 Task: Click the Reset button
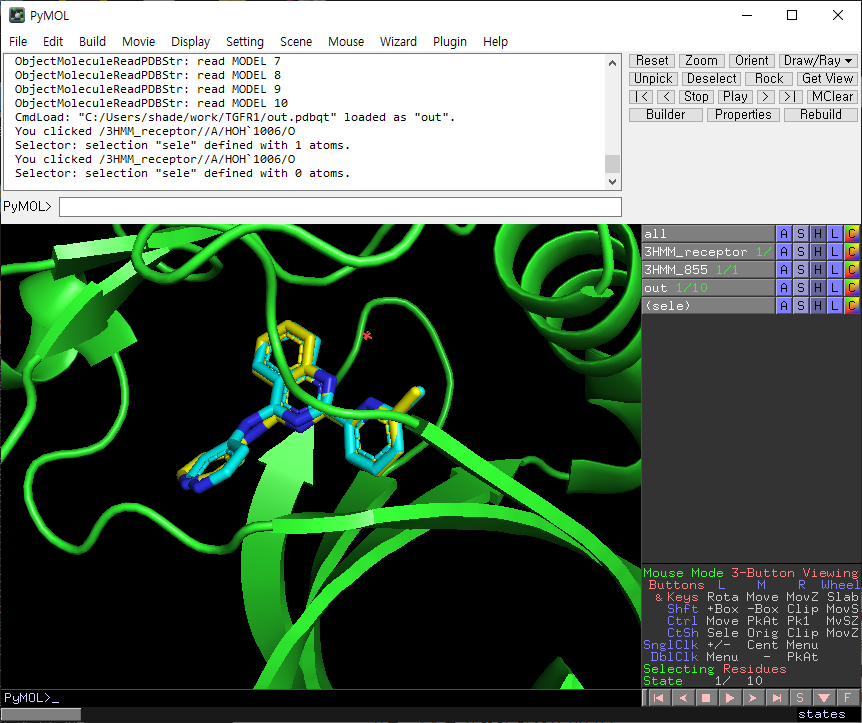click(652, 60)
